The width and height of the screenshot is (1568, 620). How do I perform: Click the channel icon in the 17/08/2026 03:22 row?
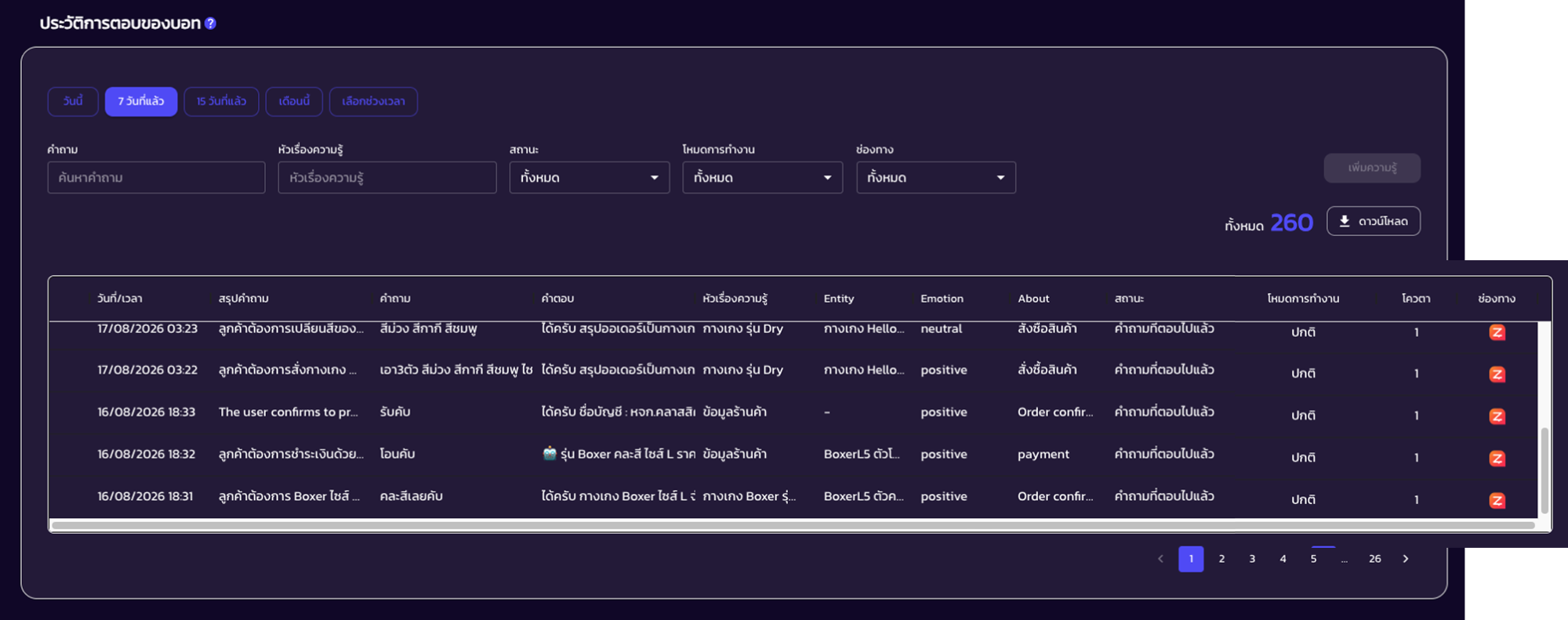[1497, 374]
